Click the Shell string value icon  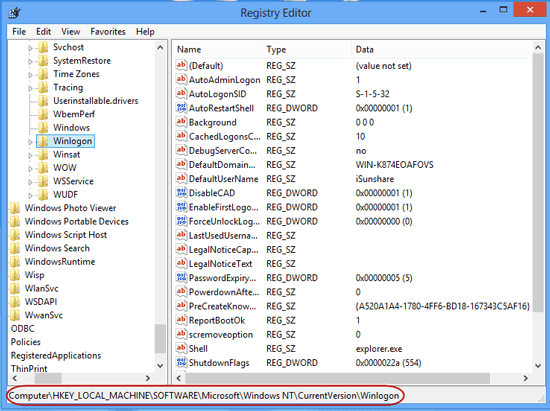coord(181,348)
